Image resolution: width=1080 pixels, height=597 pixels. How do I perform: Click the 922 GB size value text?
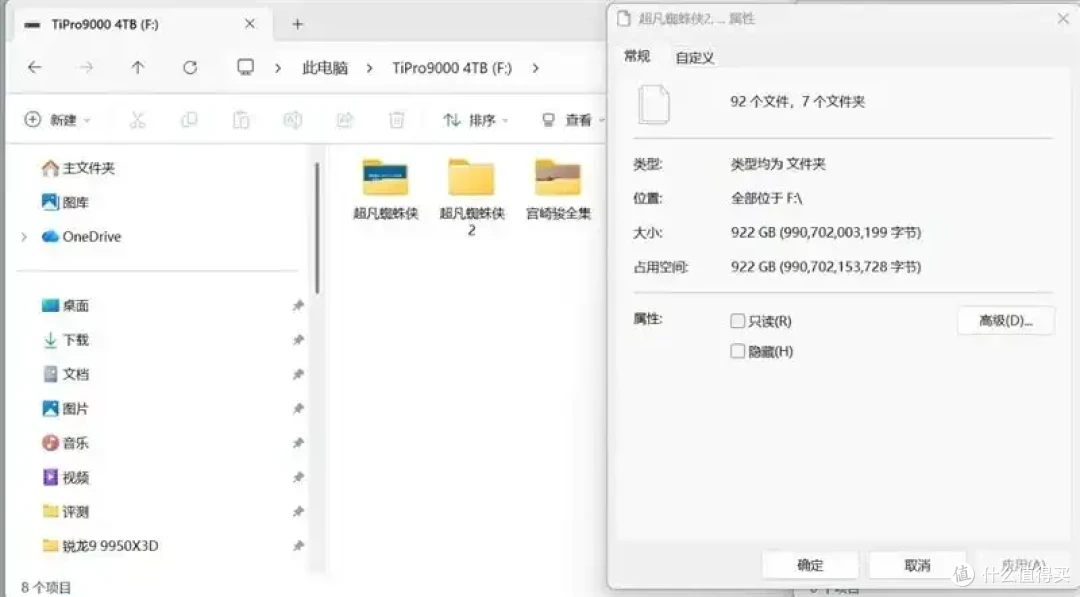[826, 233]
